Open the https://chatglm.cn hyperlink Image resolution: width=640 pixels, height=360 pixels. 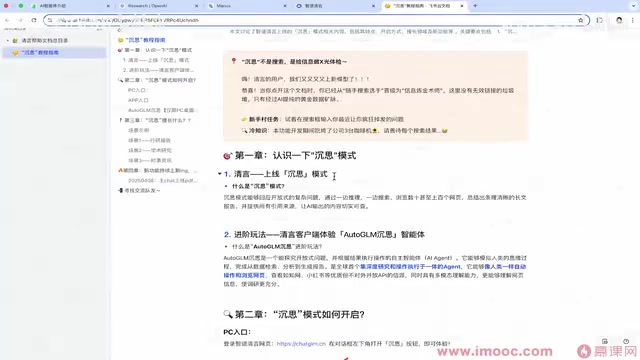point(301,344)
